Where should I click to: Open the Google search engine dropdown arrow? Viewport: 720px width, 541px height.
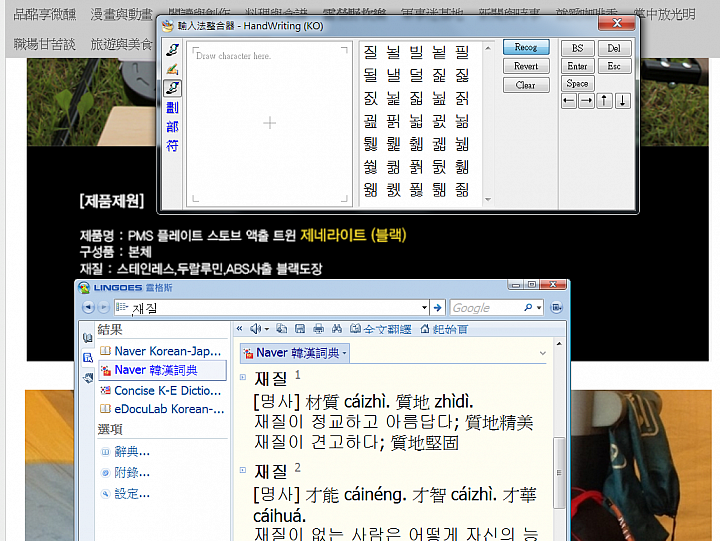[x=539, y=308]
